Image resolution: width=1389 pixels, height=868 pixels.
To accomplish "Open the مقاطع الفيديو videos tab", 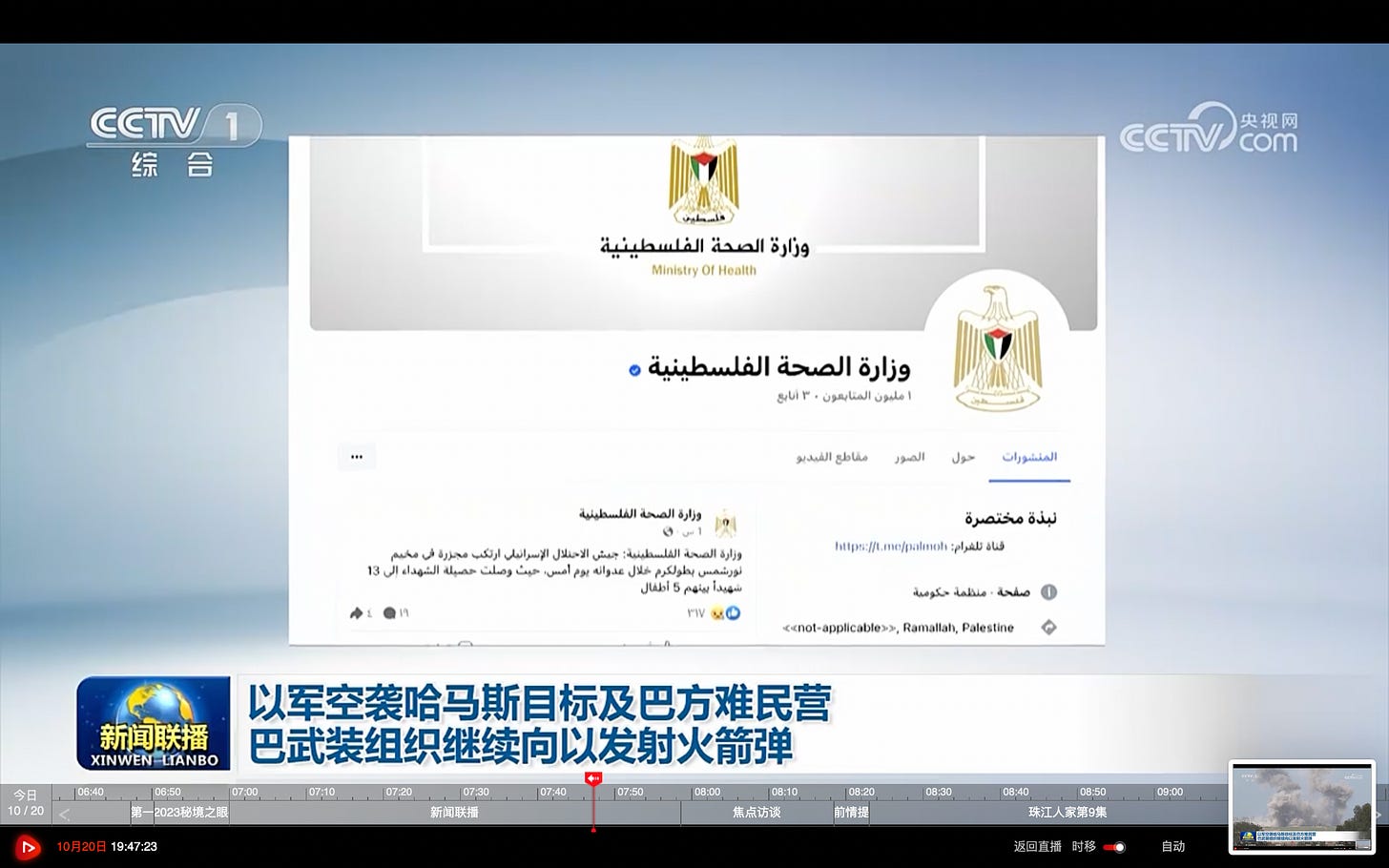I will click(x=832, y=457).
